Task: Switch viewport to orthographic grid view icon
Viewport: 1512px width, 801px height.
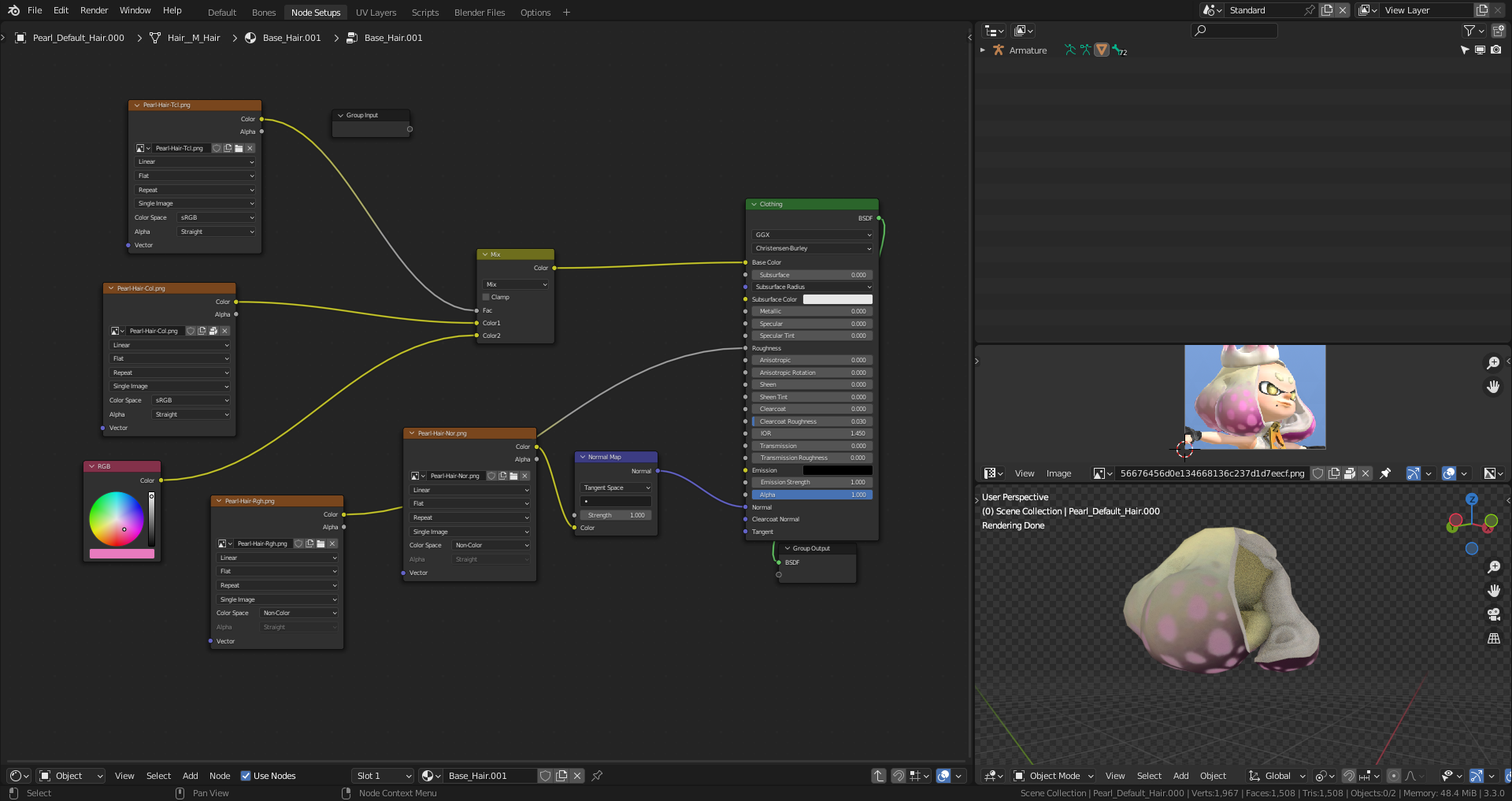Action: tap(1493, 639)
